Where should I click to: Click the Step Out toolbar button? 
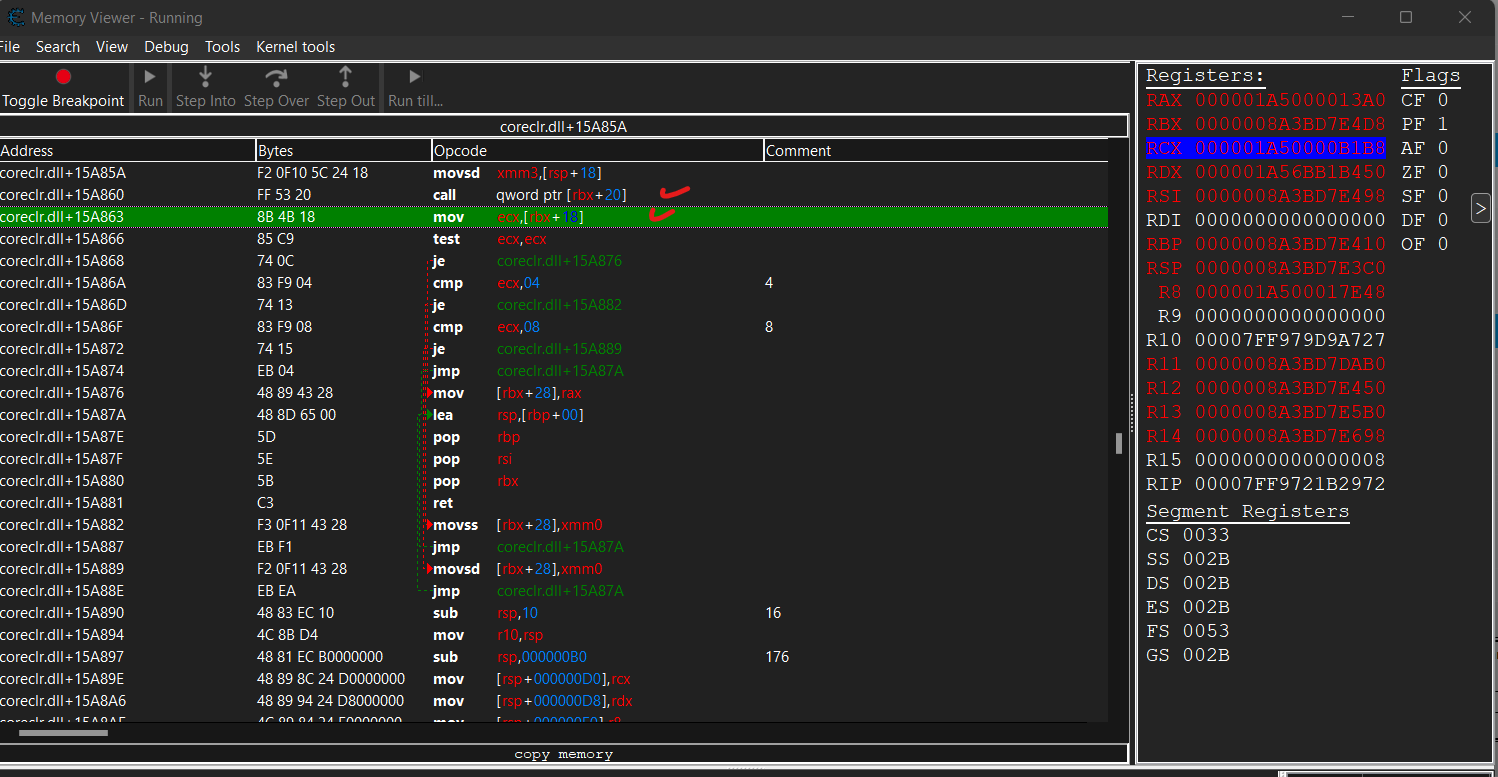[345, 88]
